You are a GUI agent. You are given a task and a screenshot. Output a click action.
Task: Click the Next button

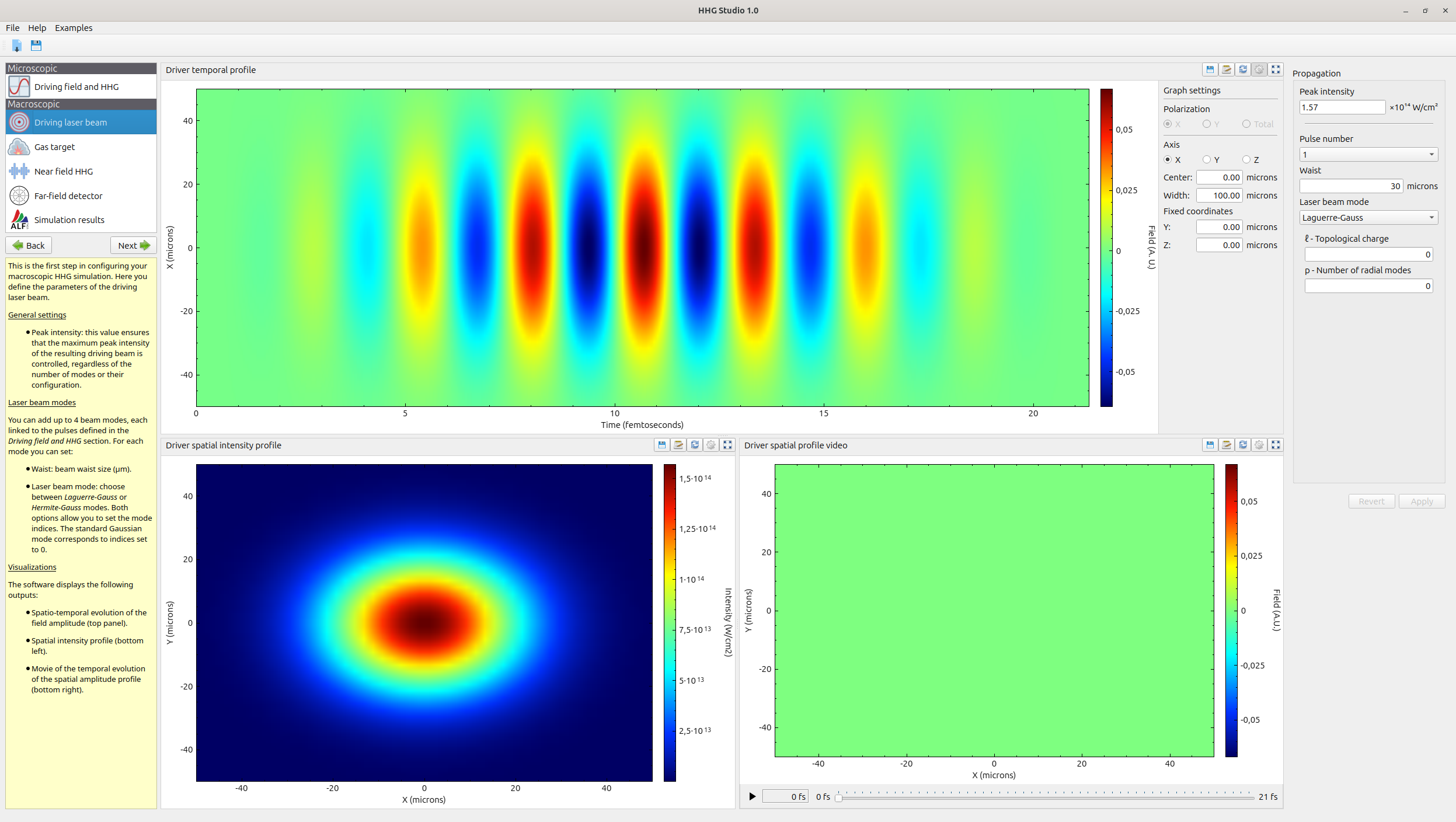click(x=134, y=246)
